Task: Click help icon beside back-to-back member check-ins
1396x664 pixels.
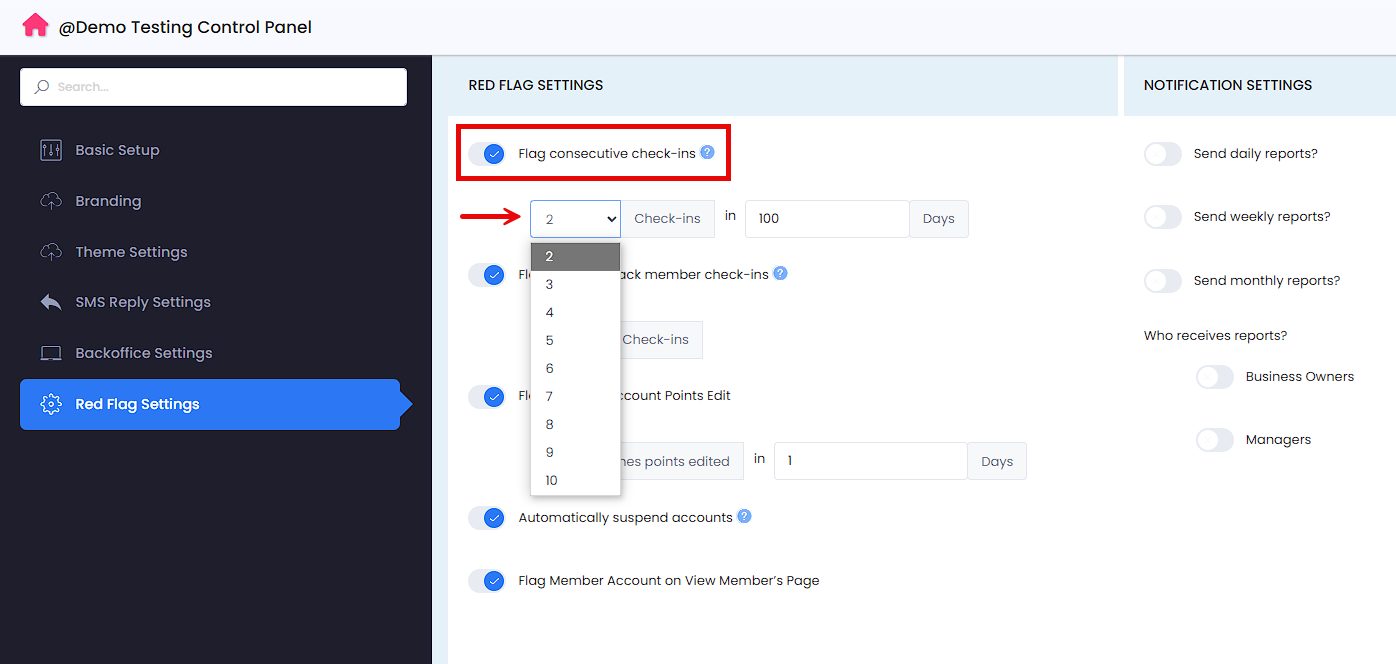Action: tap(780, 273)
